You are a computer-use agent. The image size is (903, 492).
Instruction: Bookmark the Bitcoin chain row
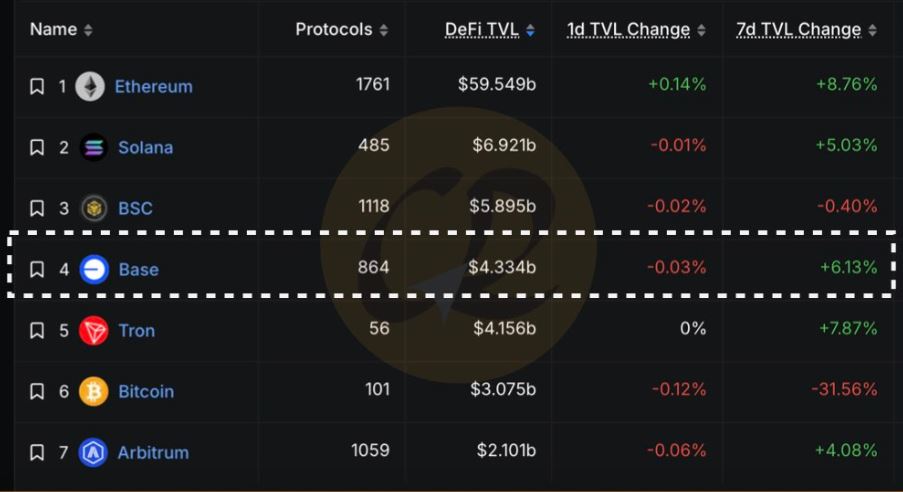37,392
